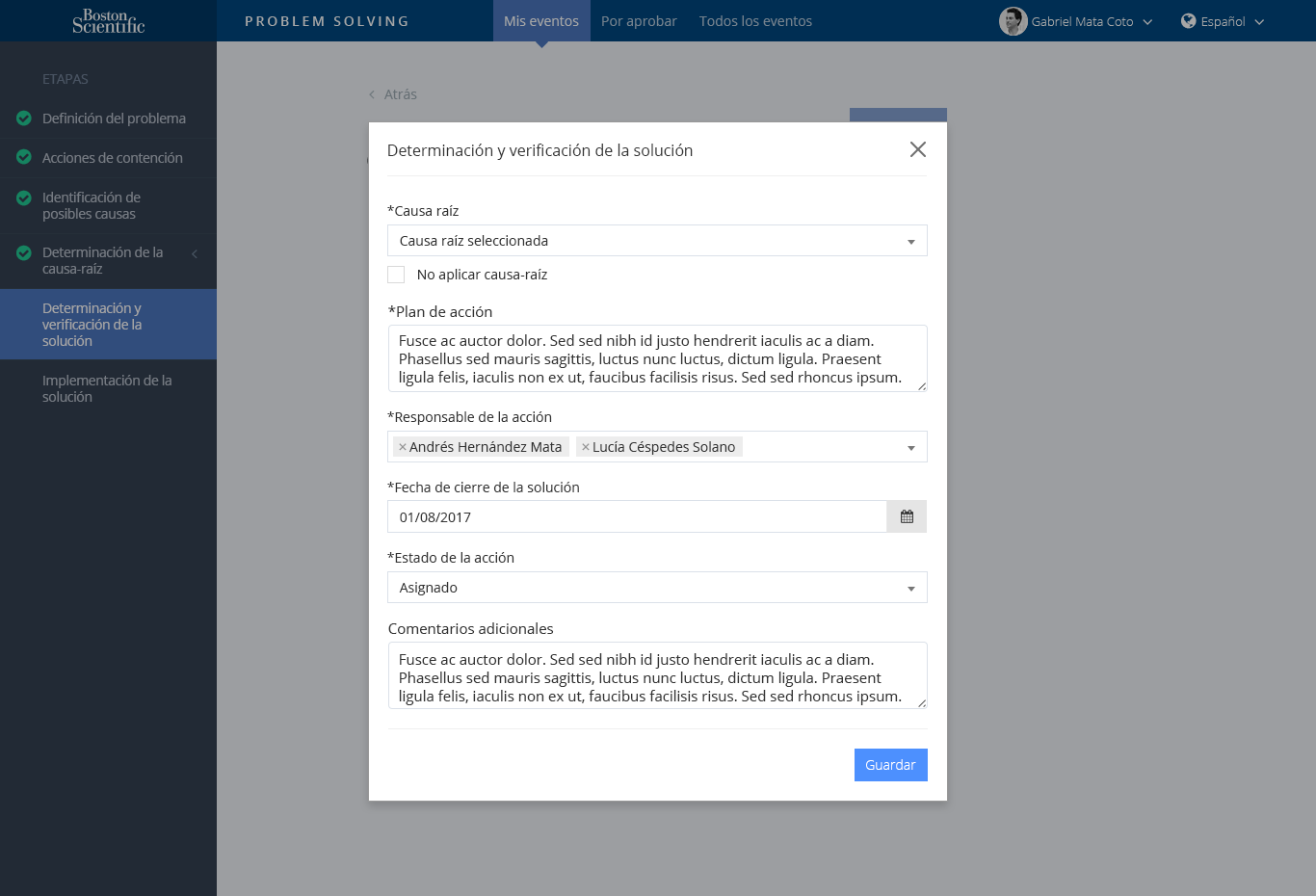Open Implementación de la solución stage
The width and height of the screenshot is (1316, 896).
pos(108,388)
